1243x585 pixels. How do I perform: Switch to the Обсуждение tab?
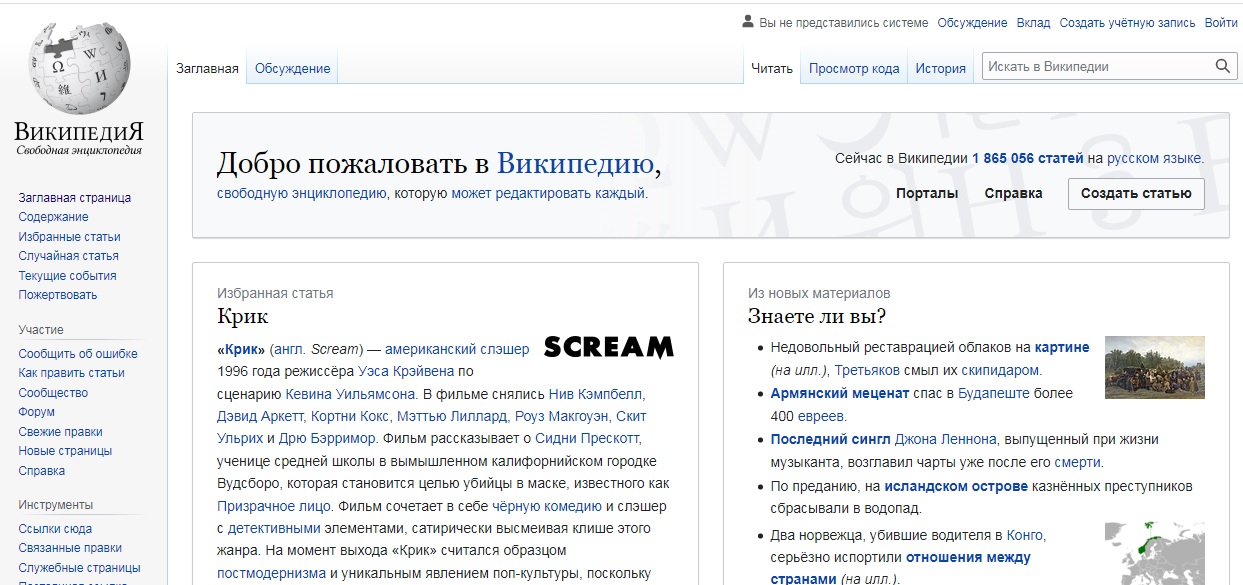(x=291, y=68)
